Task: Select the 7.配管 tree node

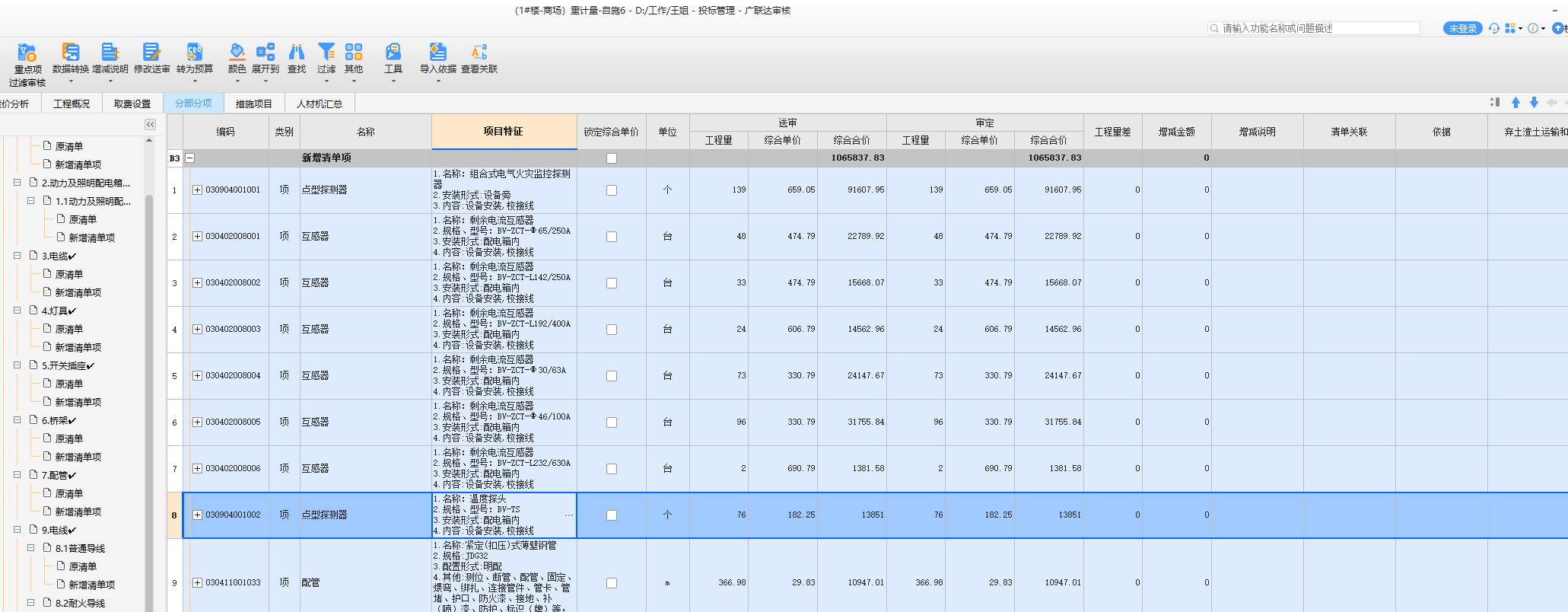Action: pyautogui.click(x=59, y=475)
